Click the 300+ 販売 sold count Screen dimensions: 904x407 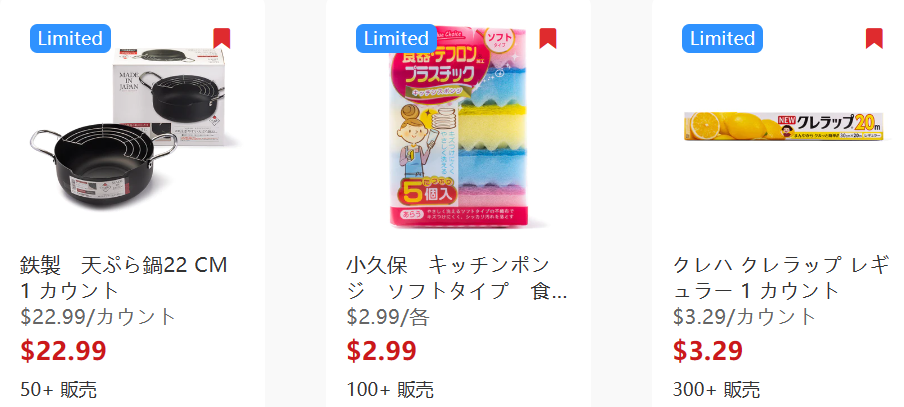pos(717,390)
